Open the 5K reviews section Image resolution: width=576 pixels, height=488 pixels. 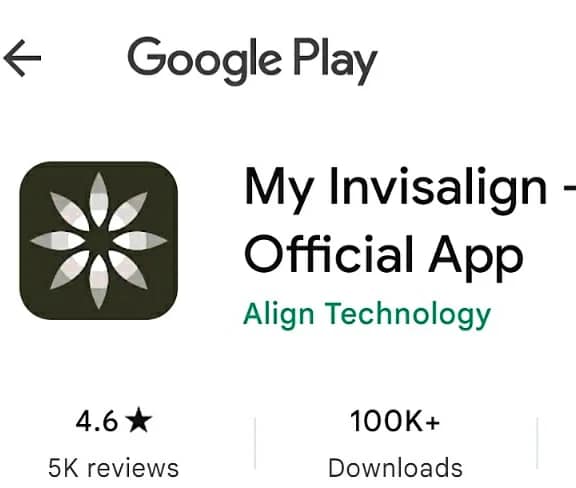tap(113, 468)
